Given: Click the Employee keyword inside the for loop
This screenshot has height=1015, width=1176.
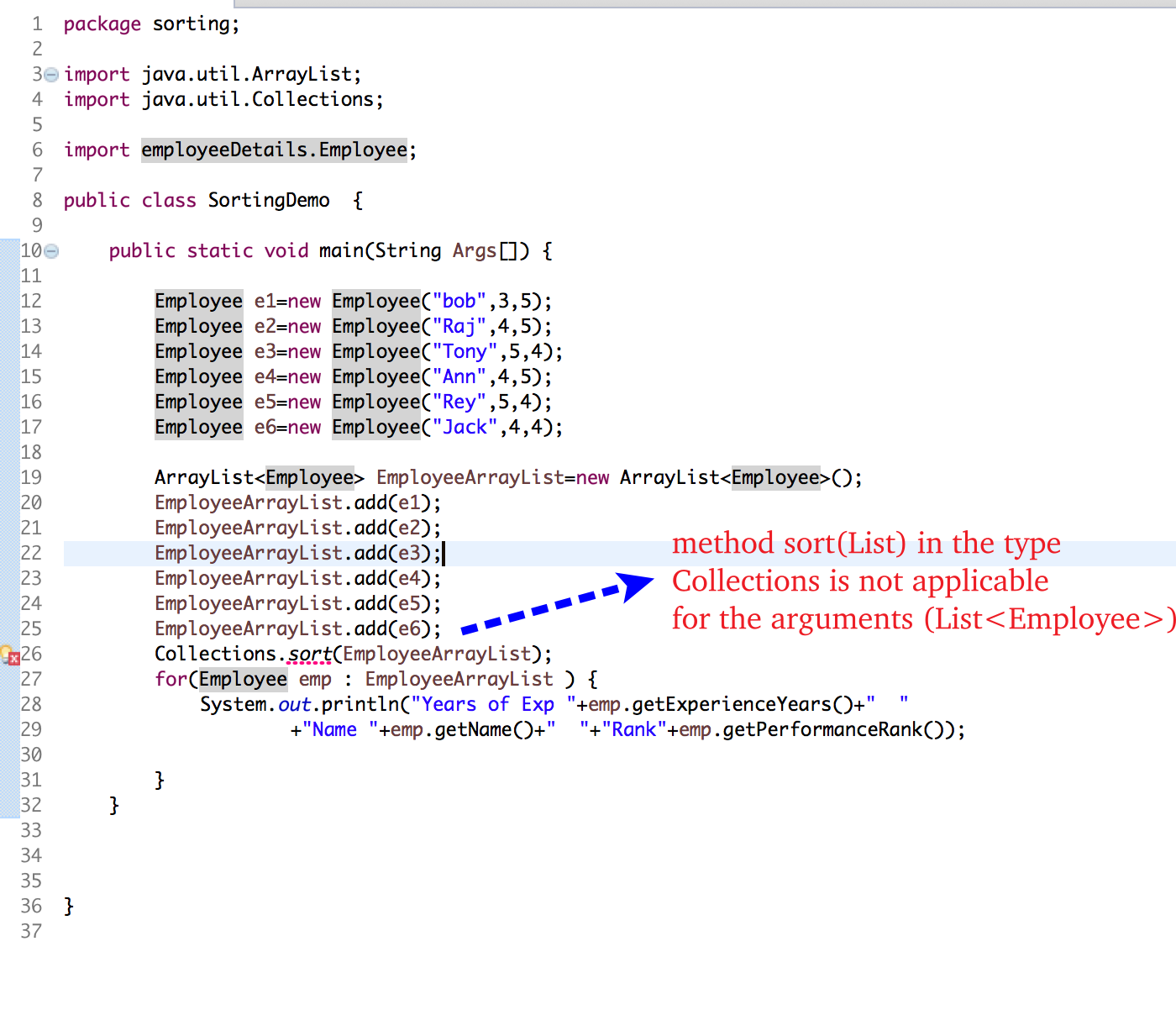Looking at the screenshot, I should 243,679.
